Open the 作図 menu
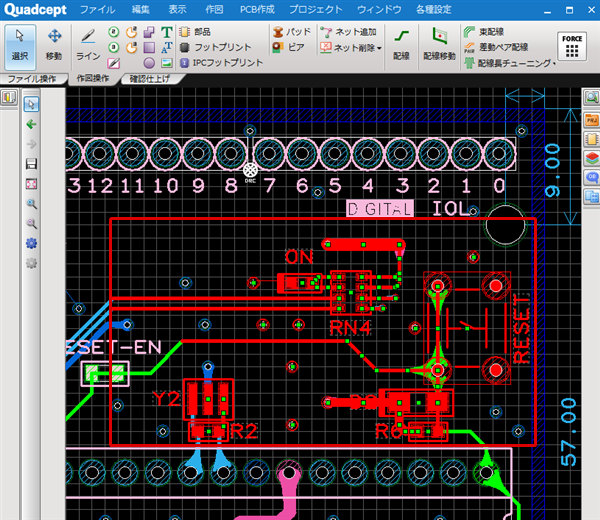Image resolution: width=600 pixels, height=520 pixels. coord(214,10)
